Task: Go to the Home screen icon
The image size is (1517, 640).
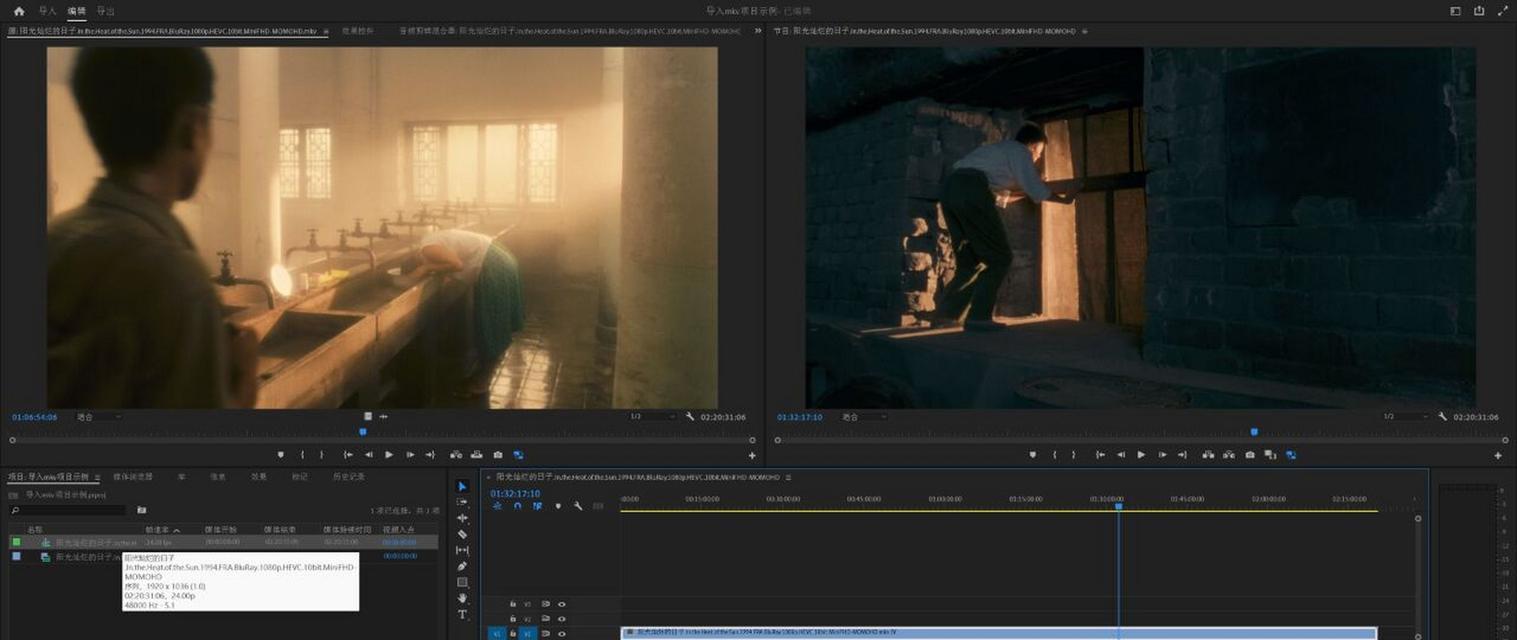Action: click(19, 11)
